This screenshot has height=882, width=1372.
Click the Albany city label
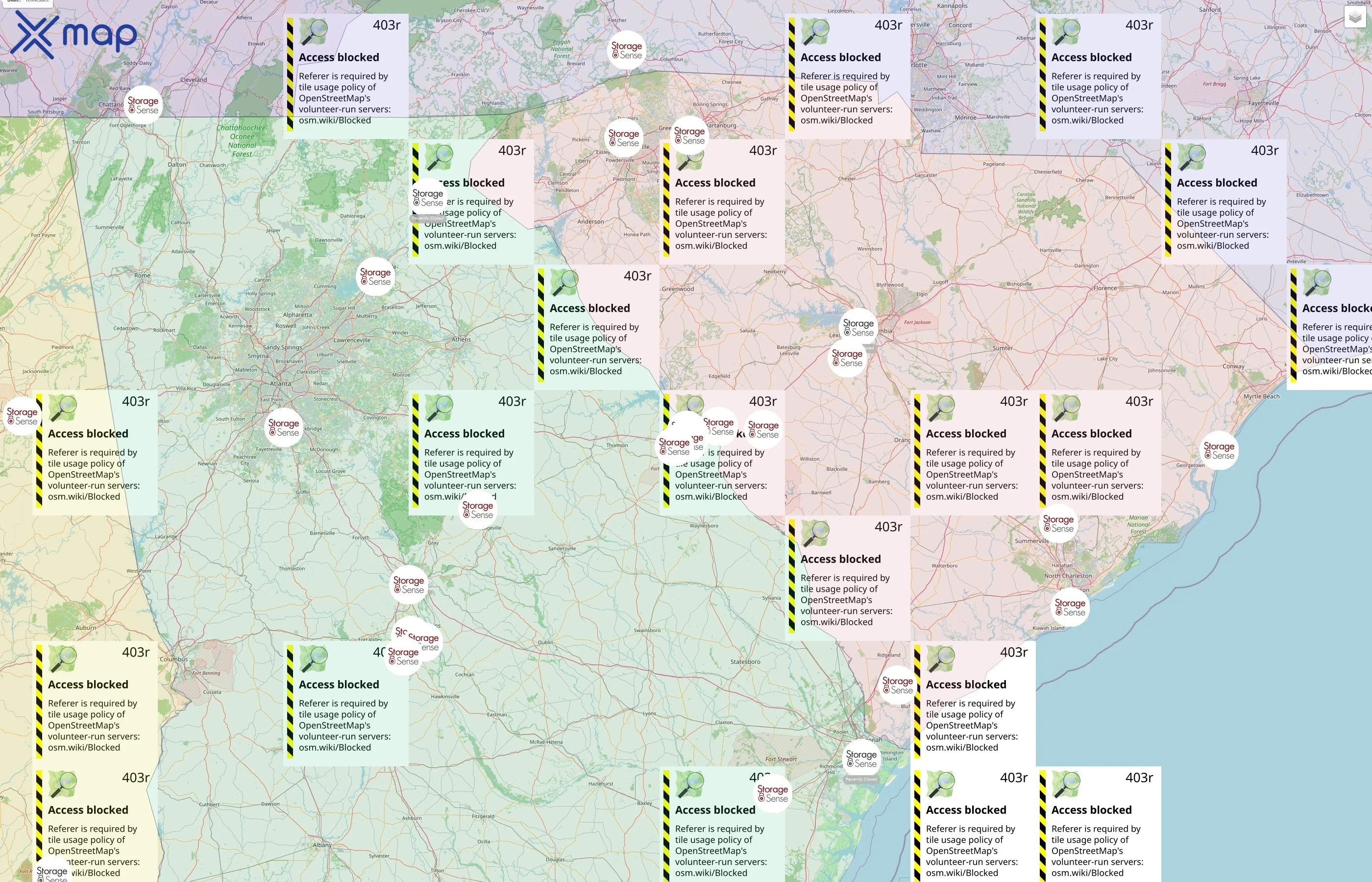point(322,845)
